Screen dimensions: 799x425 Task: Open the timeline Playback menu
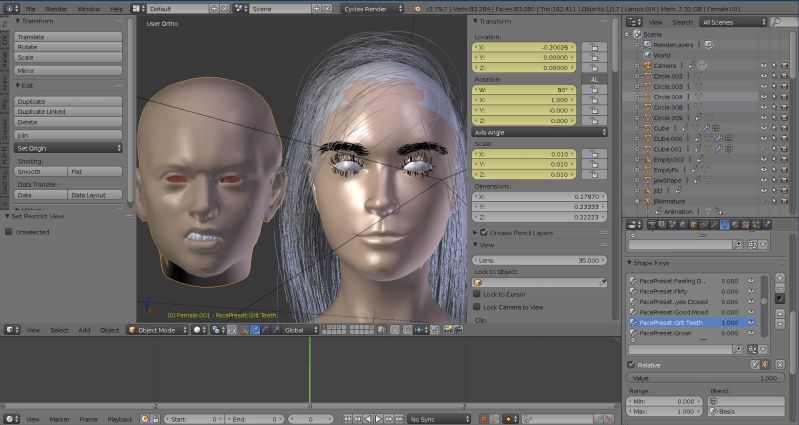point(120,419)
